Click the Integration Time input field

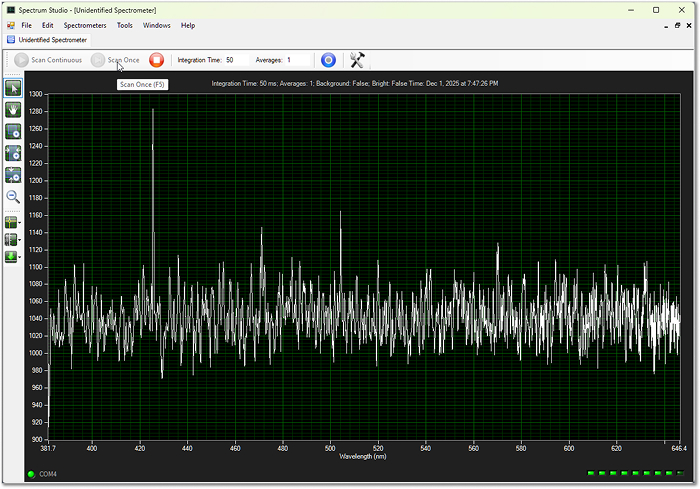pos(236,60)
